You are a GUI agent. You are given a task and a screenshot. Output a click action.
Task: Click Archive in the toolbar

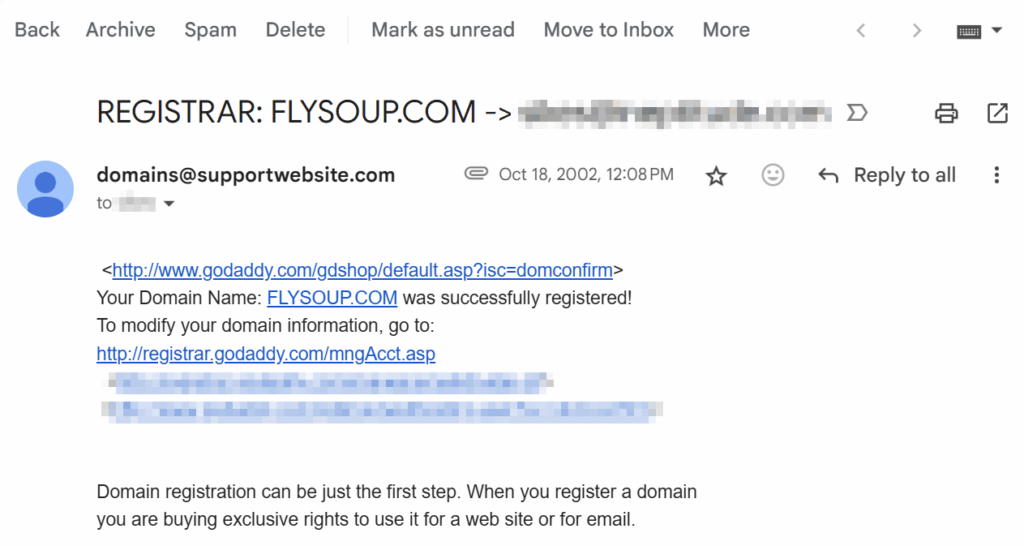121,30
